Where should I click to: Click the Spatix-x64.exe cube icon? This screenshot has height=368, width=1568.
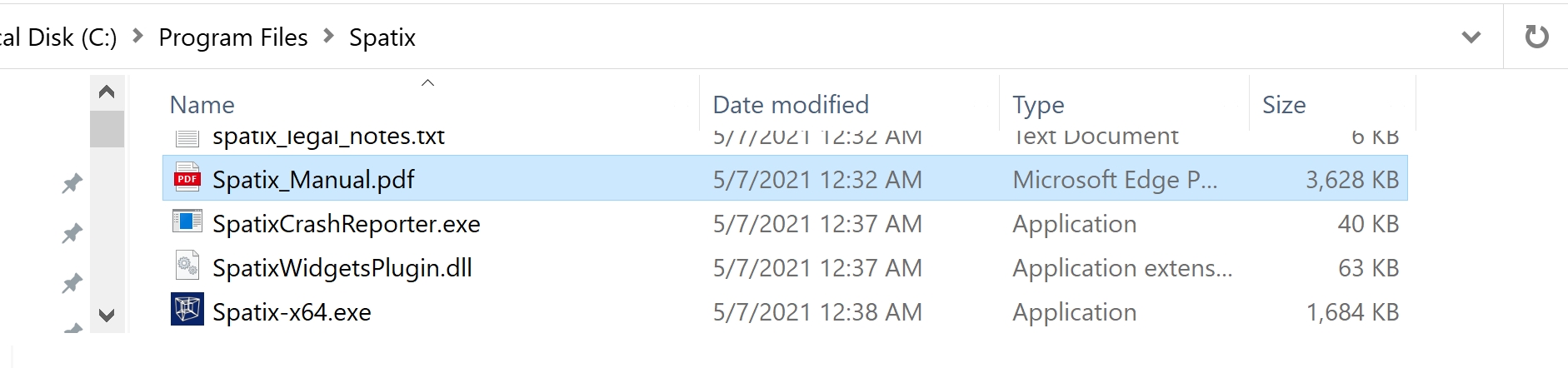point(187,310)
